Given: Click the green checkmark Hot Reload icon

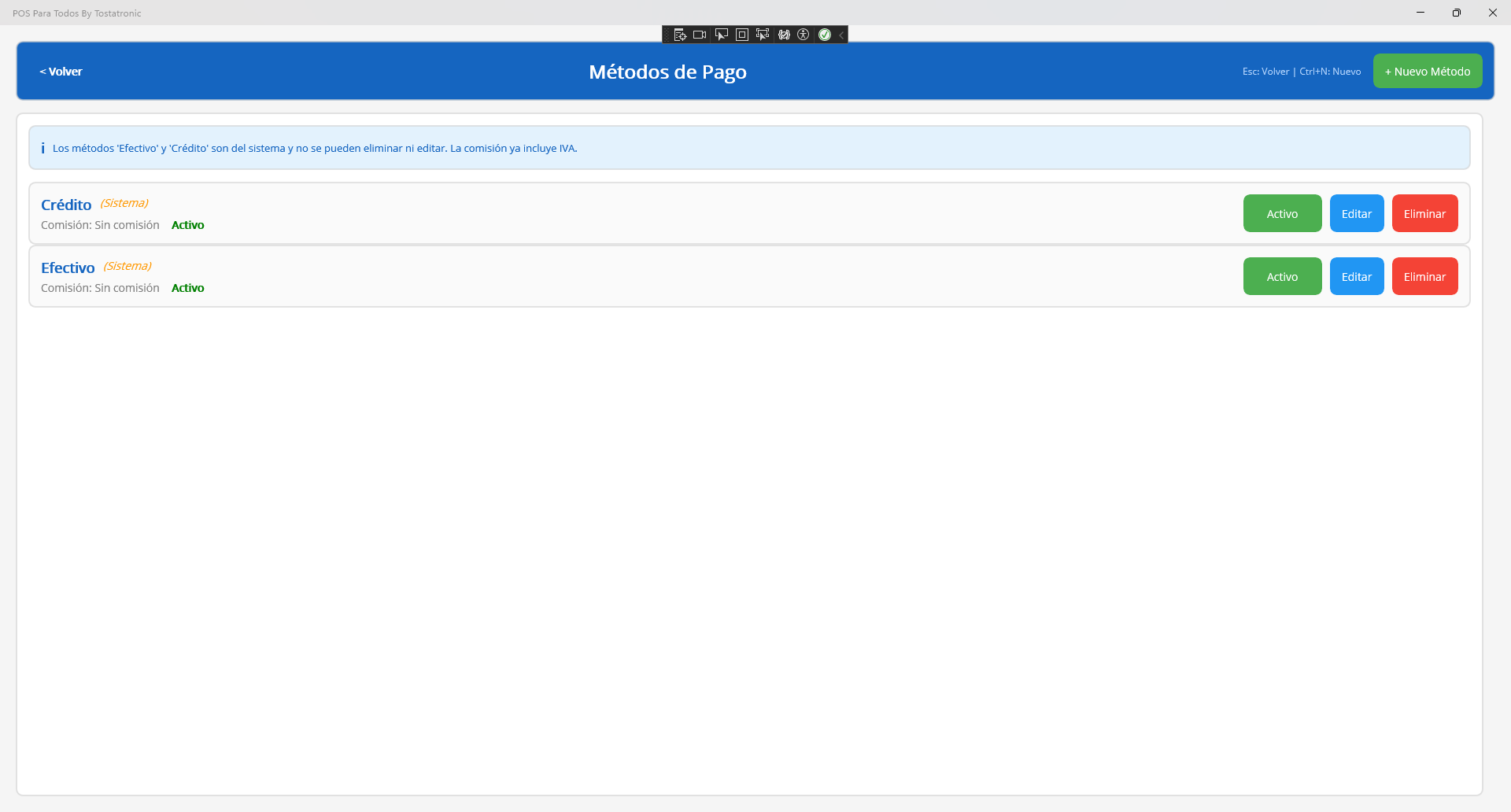Looking at the screenshot, I should click(x=825, y=35).
